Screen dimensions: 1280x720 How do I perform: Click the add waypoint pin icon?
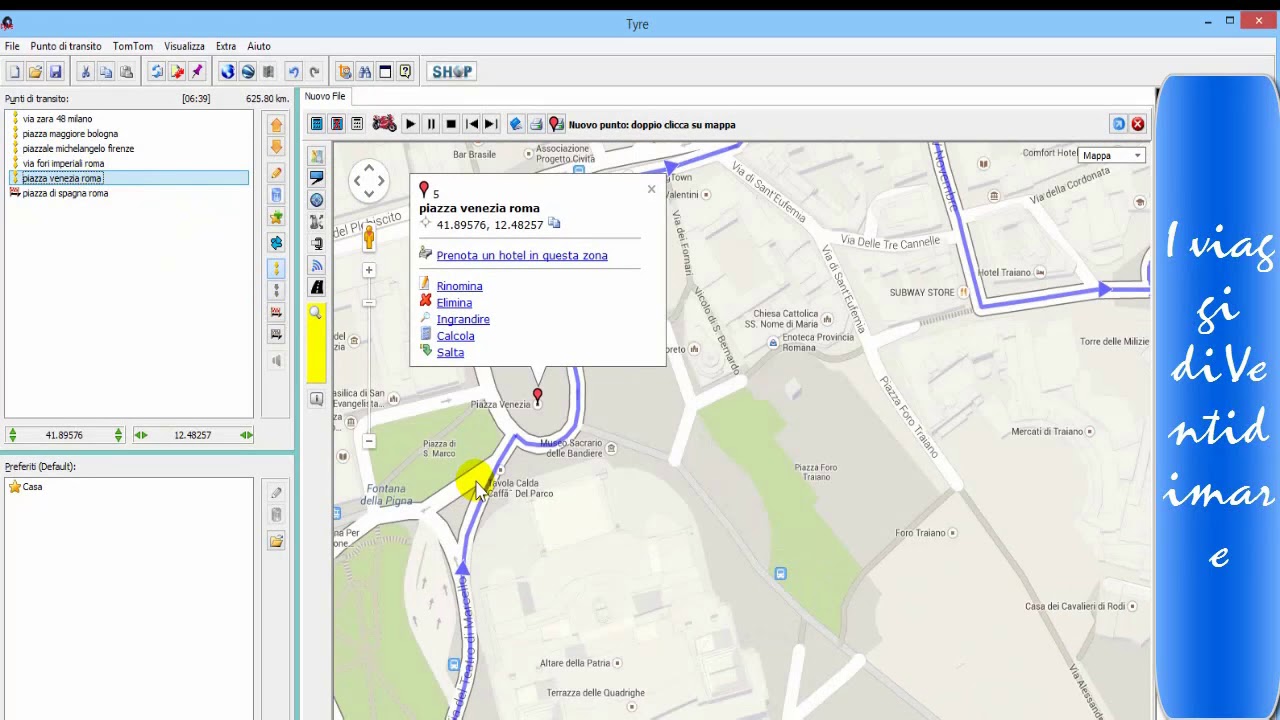[x=556, y=124]
